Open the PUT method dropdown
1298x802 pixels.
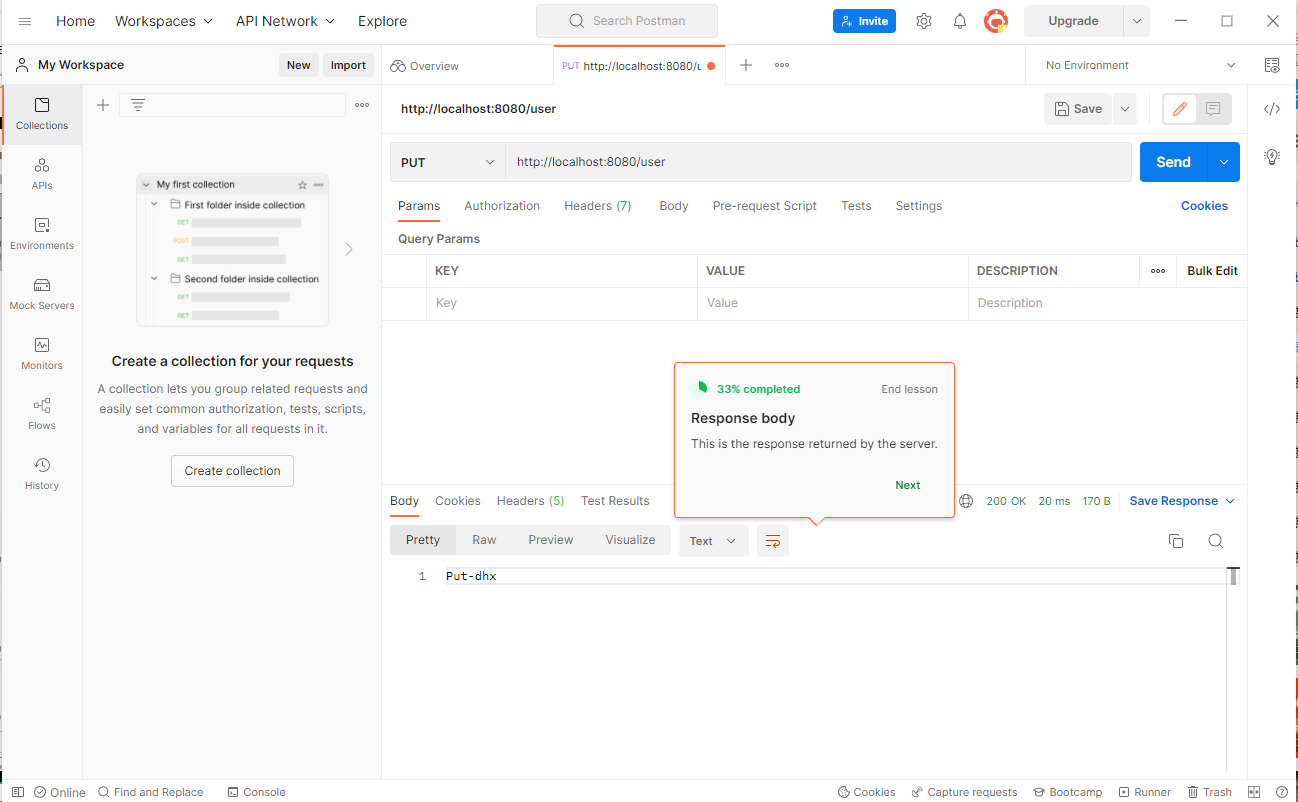[x=447, y=162]
